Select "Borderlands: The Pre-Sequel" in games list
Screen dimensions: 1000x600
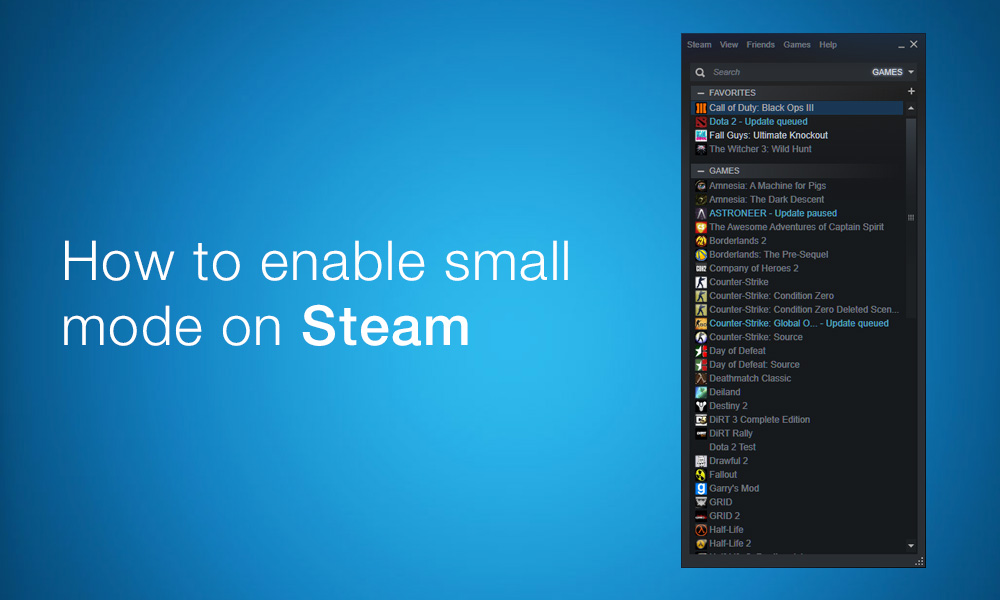[x=768, y=255]
